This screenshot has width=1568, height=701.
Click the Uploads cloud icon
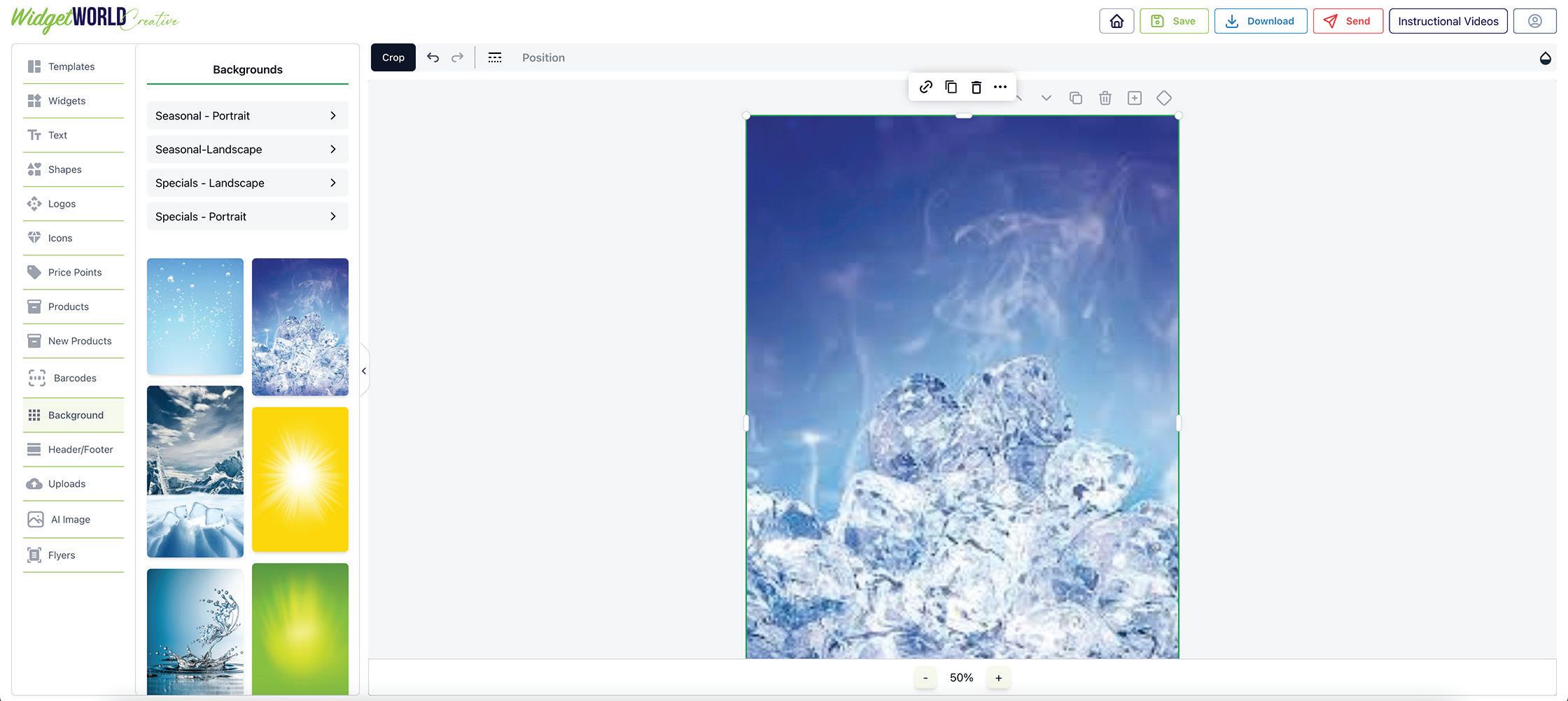pos(34,483)
